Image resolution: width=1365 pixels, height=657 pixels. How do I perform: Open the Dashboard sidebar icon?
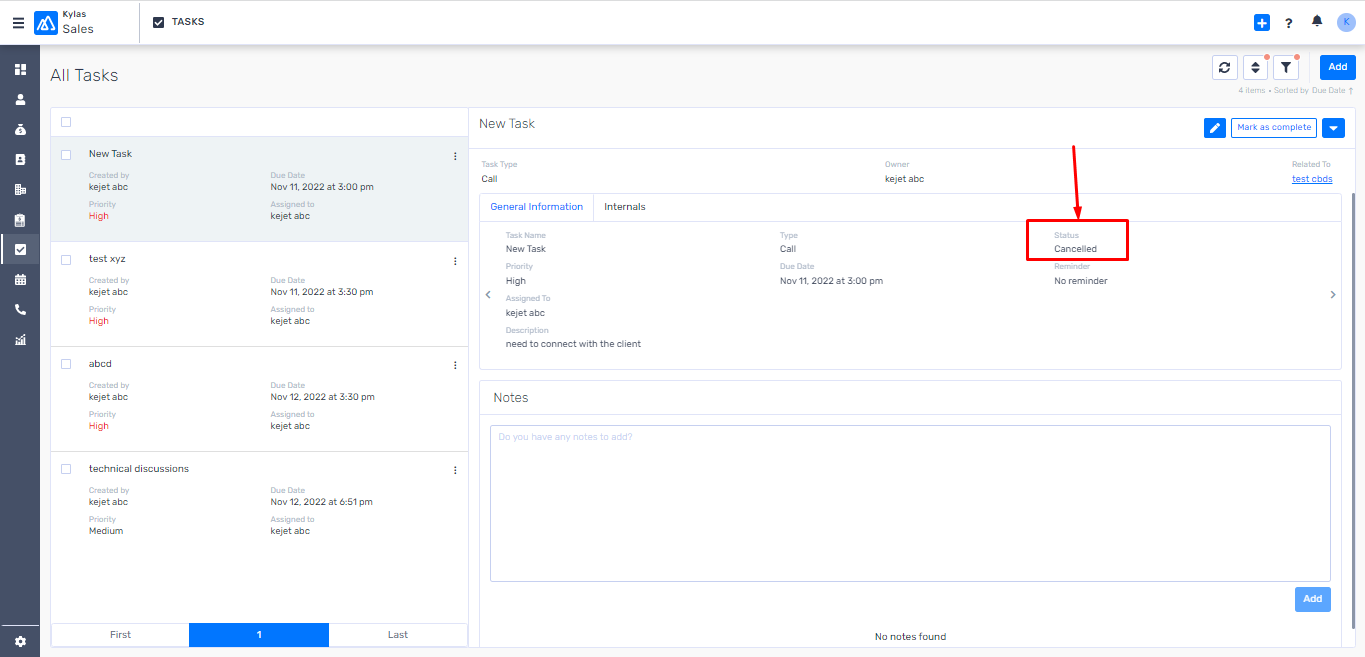pos(20,70)
